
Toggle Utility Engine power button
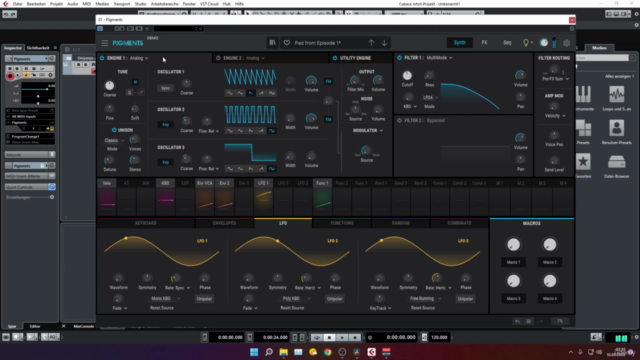[x=335, y=58]
